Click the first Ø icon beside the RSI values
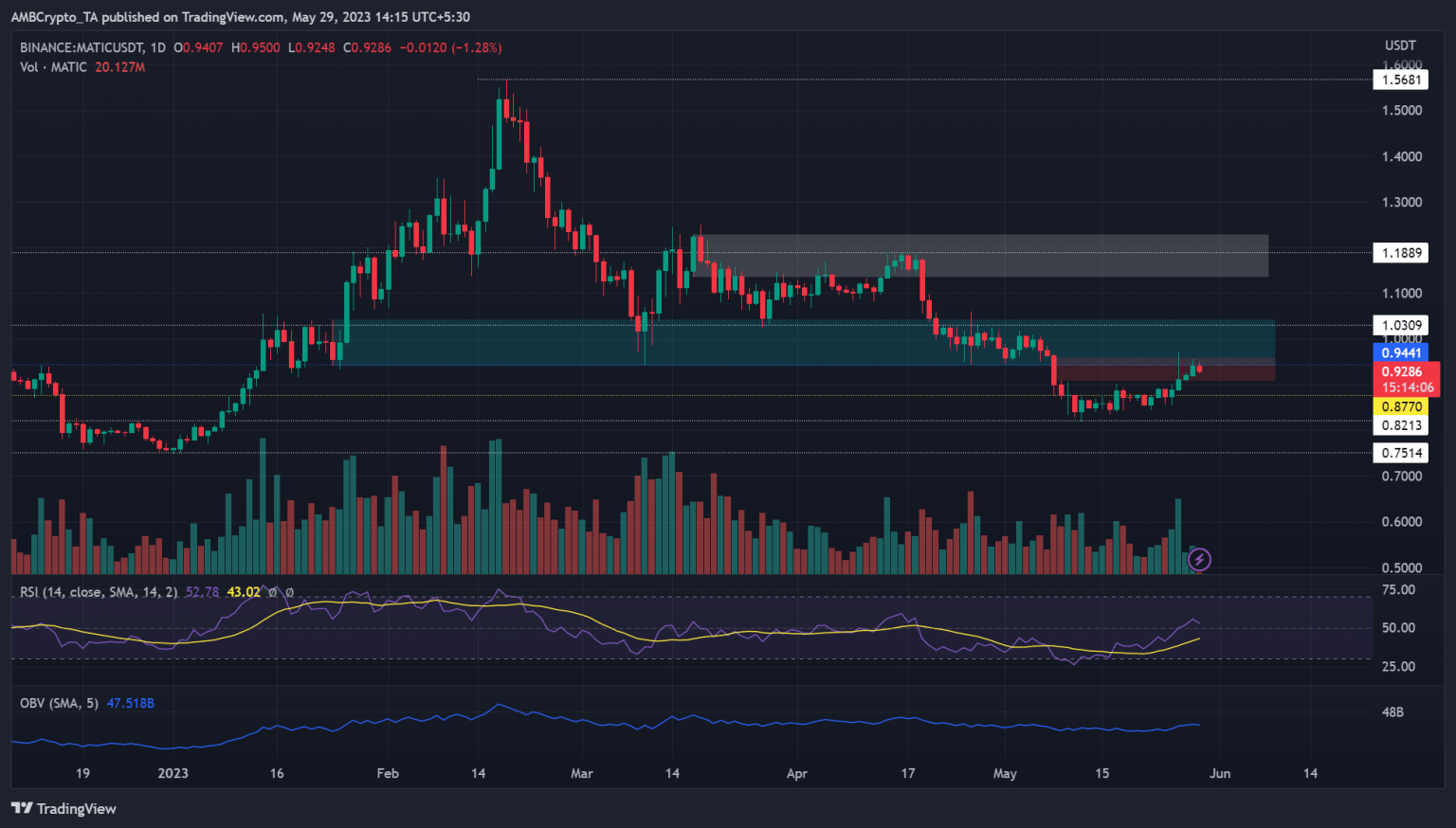The width and height of the screenshot is (1456, 828). tap(273, 591)
